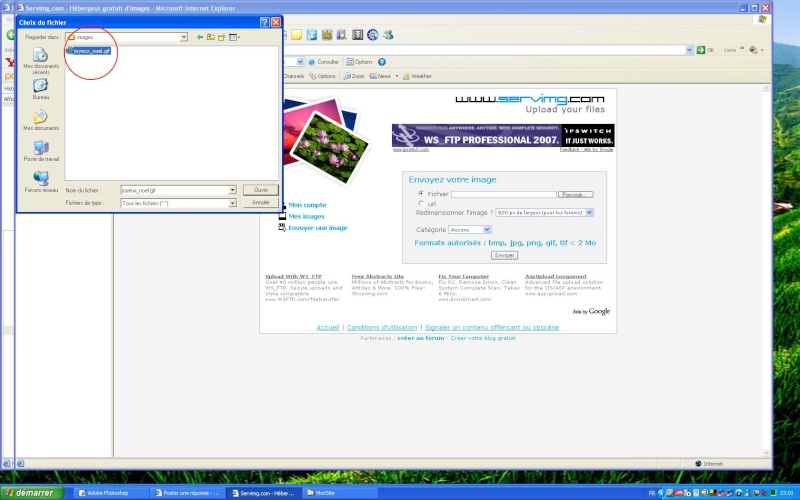Viewport: 800px width, 500px height.
Task: Expand the Fichiers de type dropdown
Action: click(x=232, y=203)
